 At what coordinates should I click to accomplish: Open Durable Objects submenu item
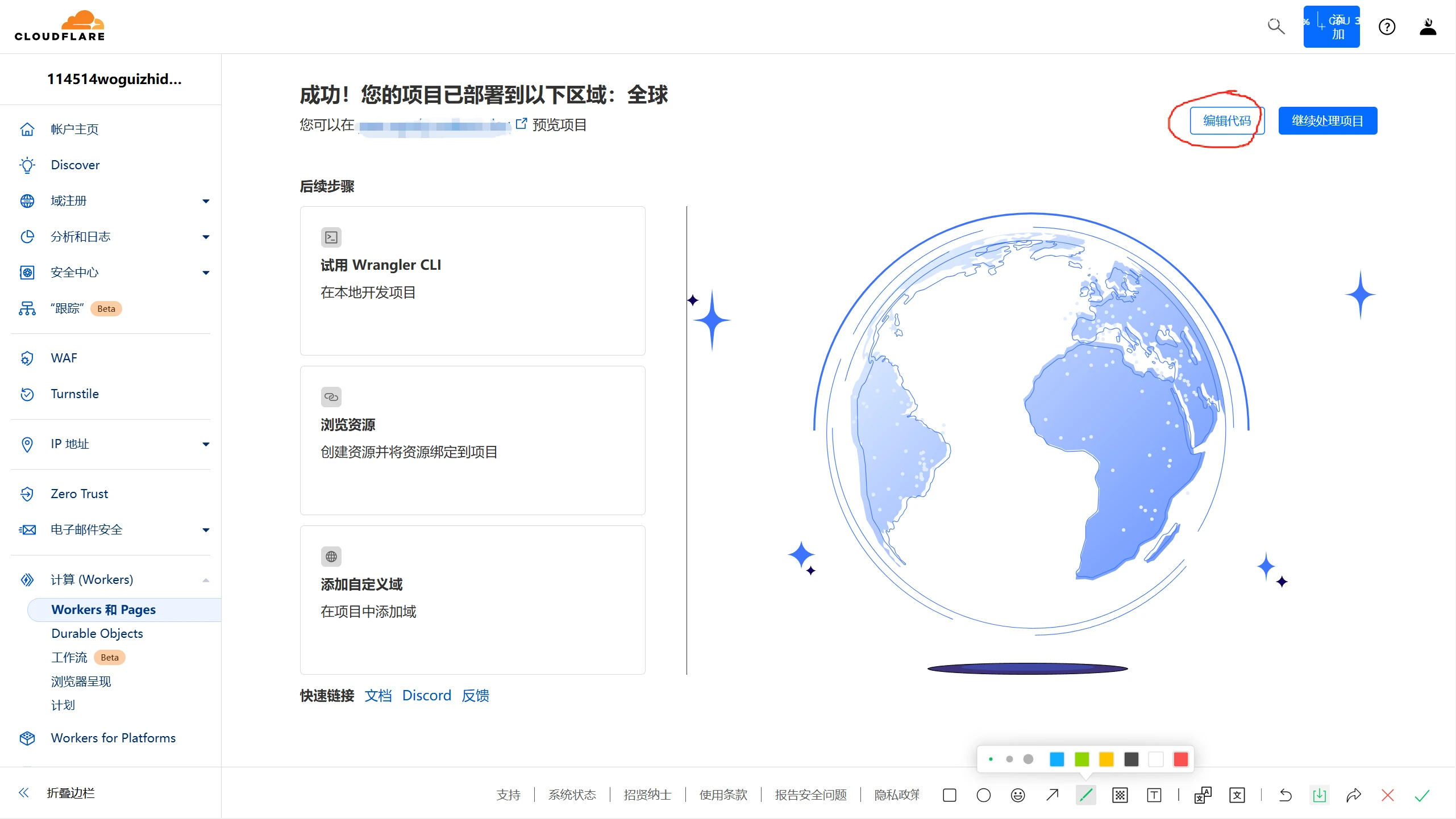point(97,633)
